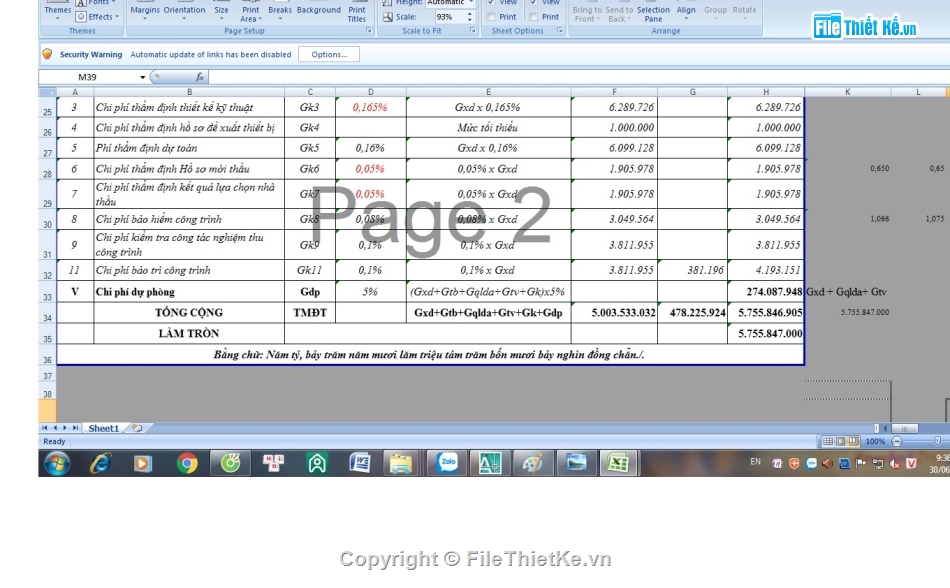Screen dimensions: 950x588
Task: Click the Zoom Out minus button
Action: tap(897, 441)
